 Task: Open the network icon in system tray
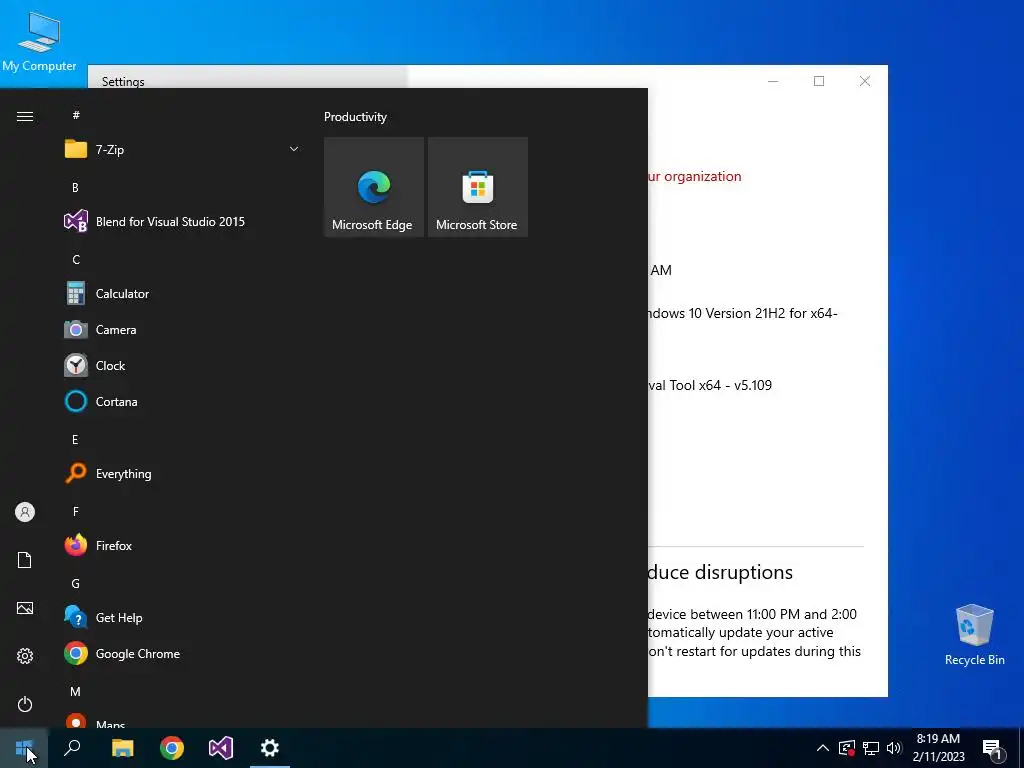pos(871,748)
